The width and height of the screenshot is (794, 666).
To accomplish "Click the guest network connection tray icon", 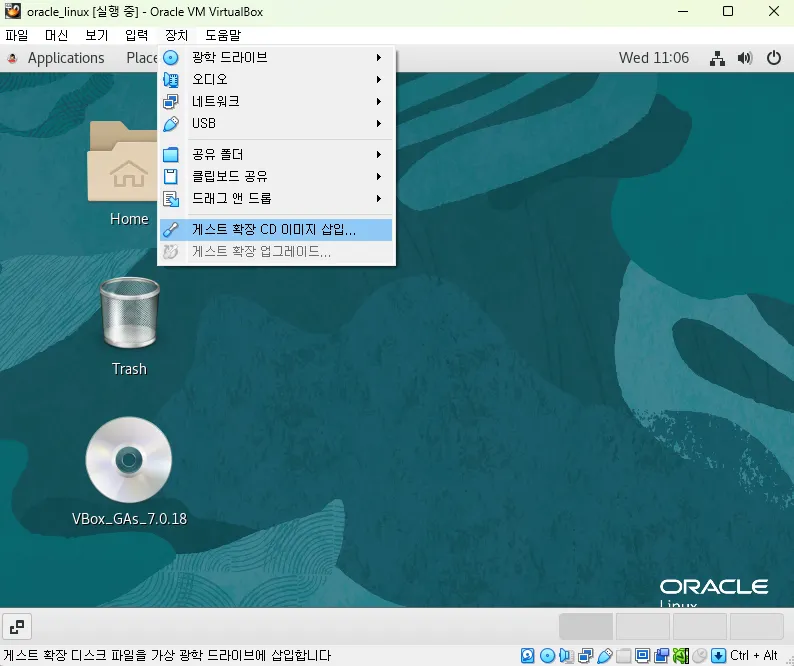I will (717, 58).
